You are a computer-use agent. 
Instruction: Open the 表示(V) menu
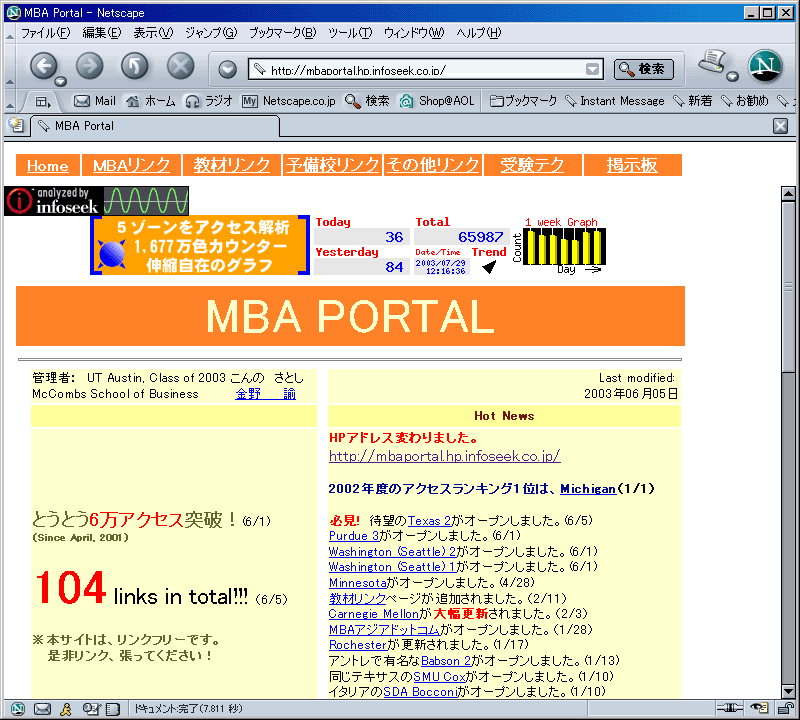(153, 33)
